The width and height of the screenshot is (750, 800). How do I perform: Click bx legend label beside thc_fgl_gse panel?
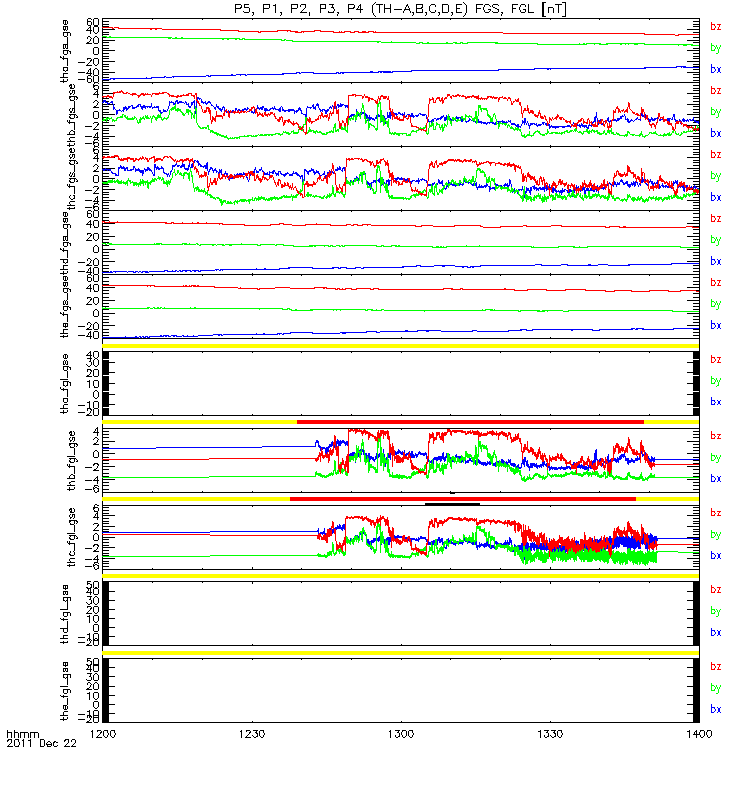point(715,555)
